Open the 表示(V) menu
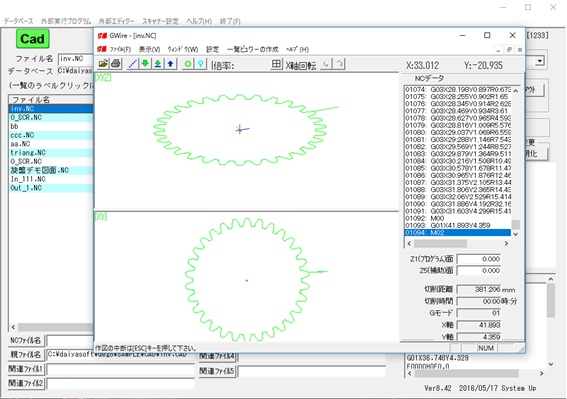567x399 pixels. pos(150,49)
